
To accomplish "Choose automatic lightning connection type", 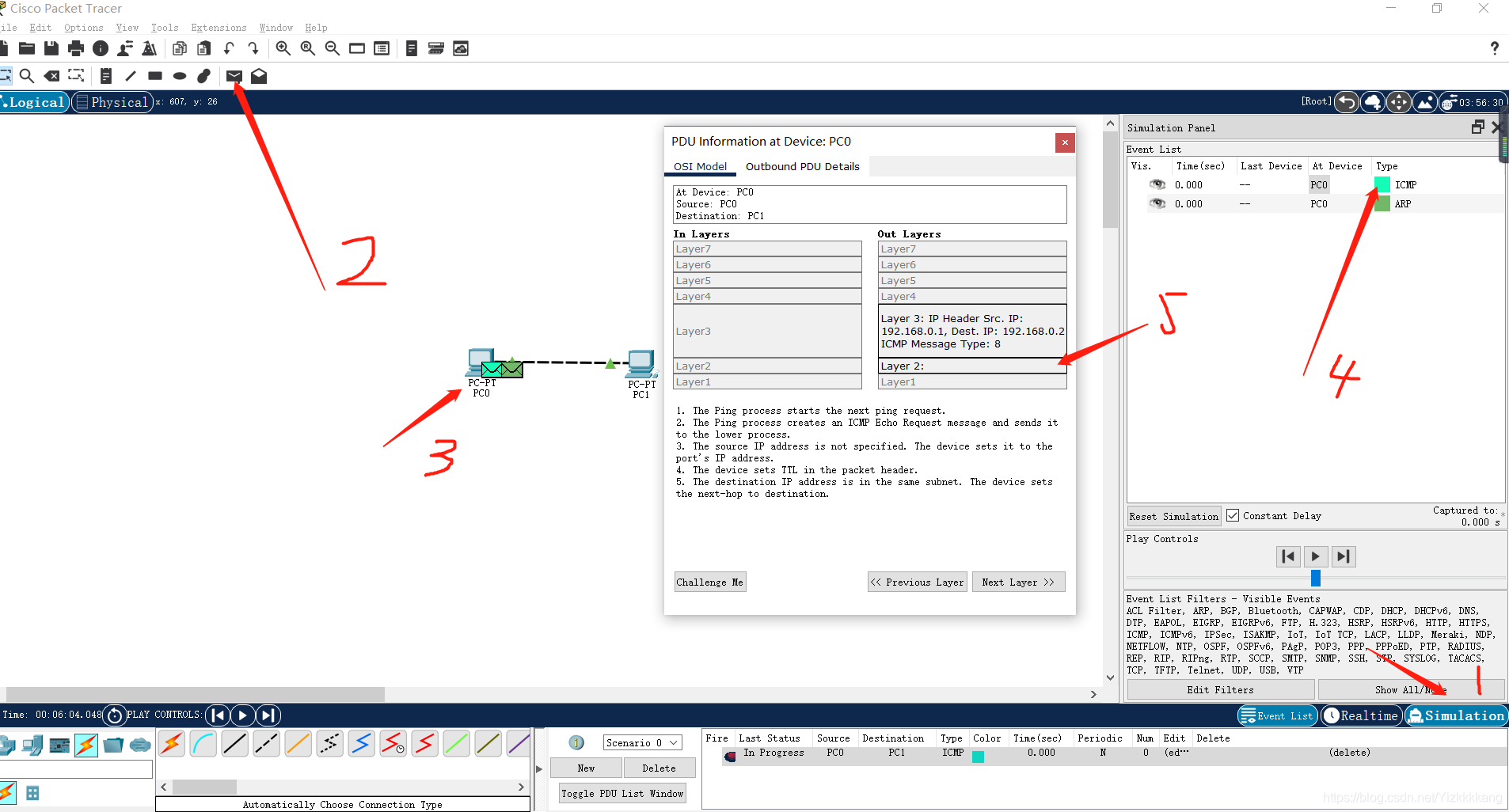I will pyautogui.click(x=172, y=744).
